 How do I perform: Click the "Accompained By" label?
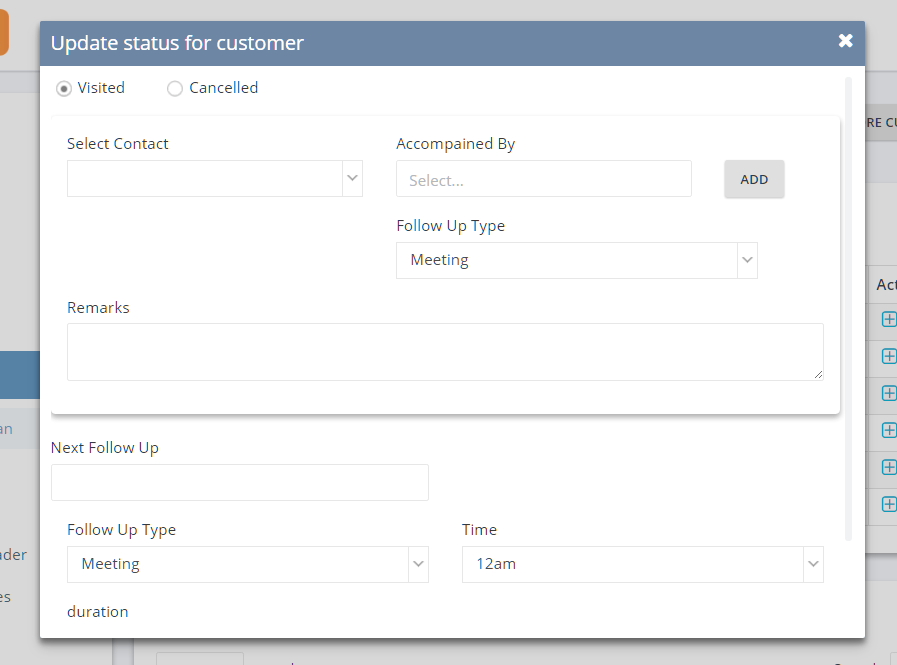point(456,144)
